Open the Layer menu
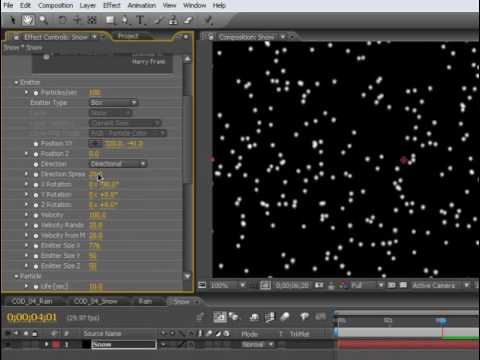480x360 pixels. [88, 5]
